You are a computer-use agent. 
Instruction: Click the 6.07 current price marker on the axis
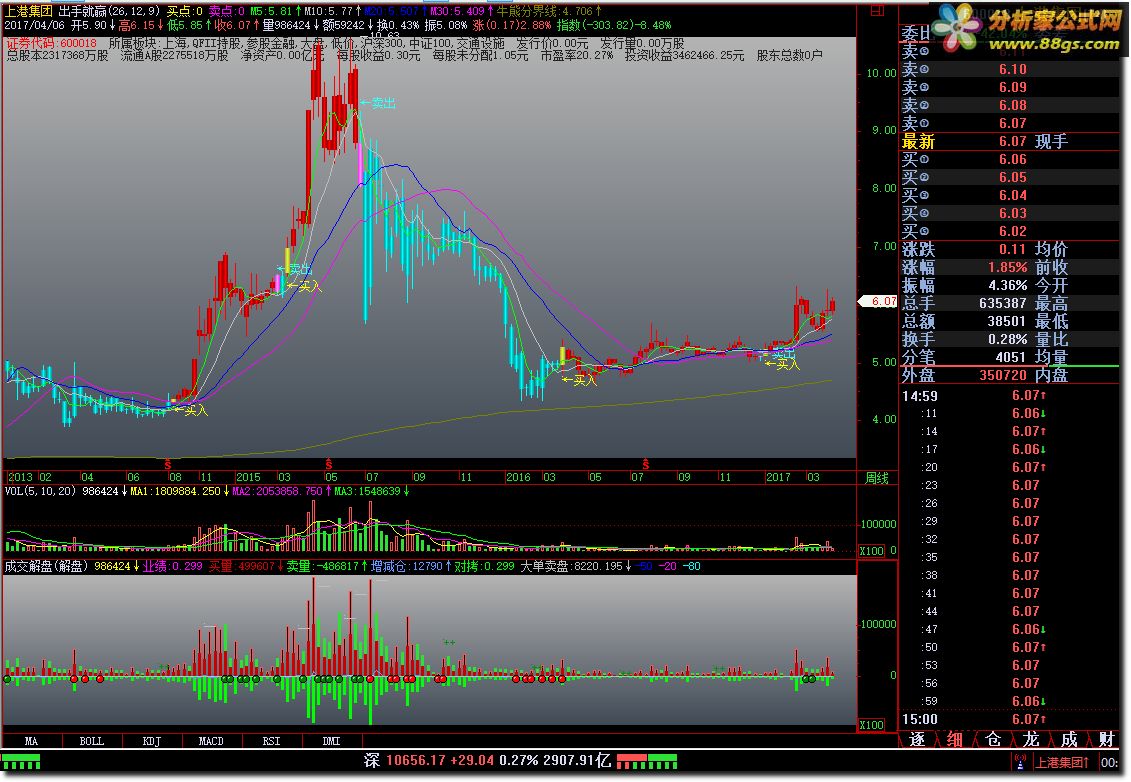[x=878, y=302]
